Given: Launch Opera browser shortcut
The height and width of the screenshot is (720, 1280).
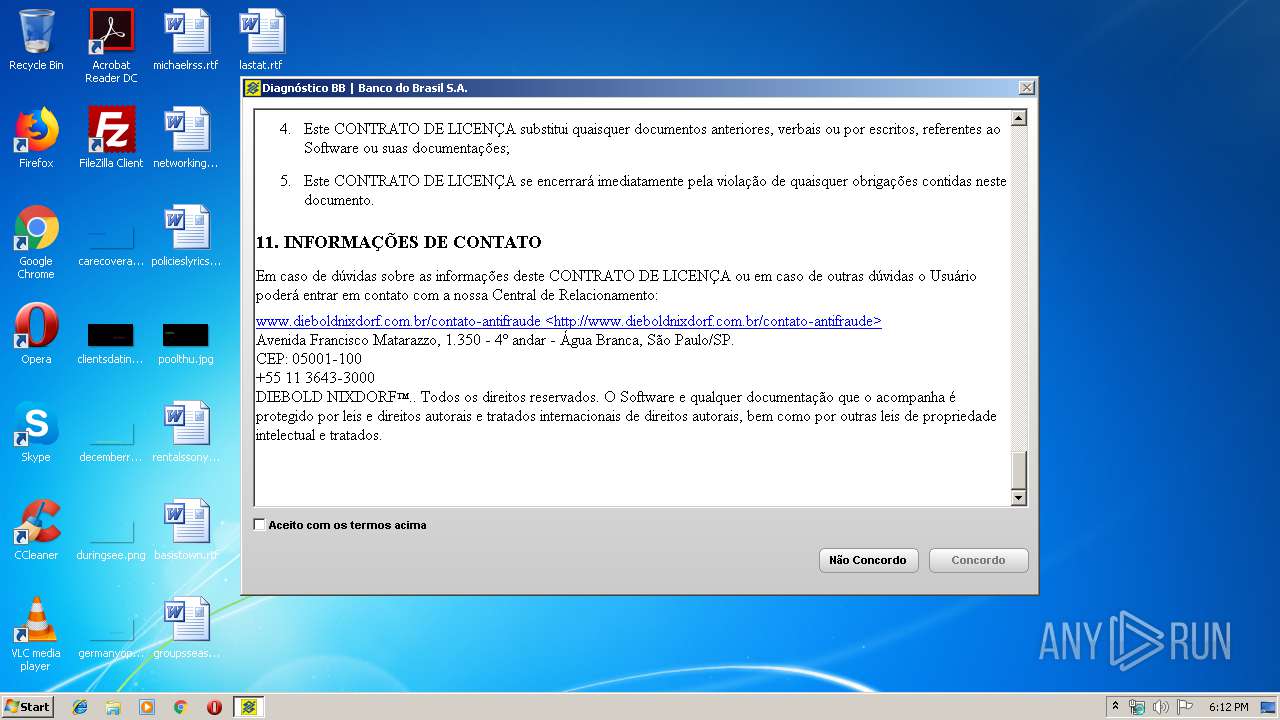Looking at the screenshot, I should click(x=36, y=334).
